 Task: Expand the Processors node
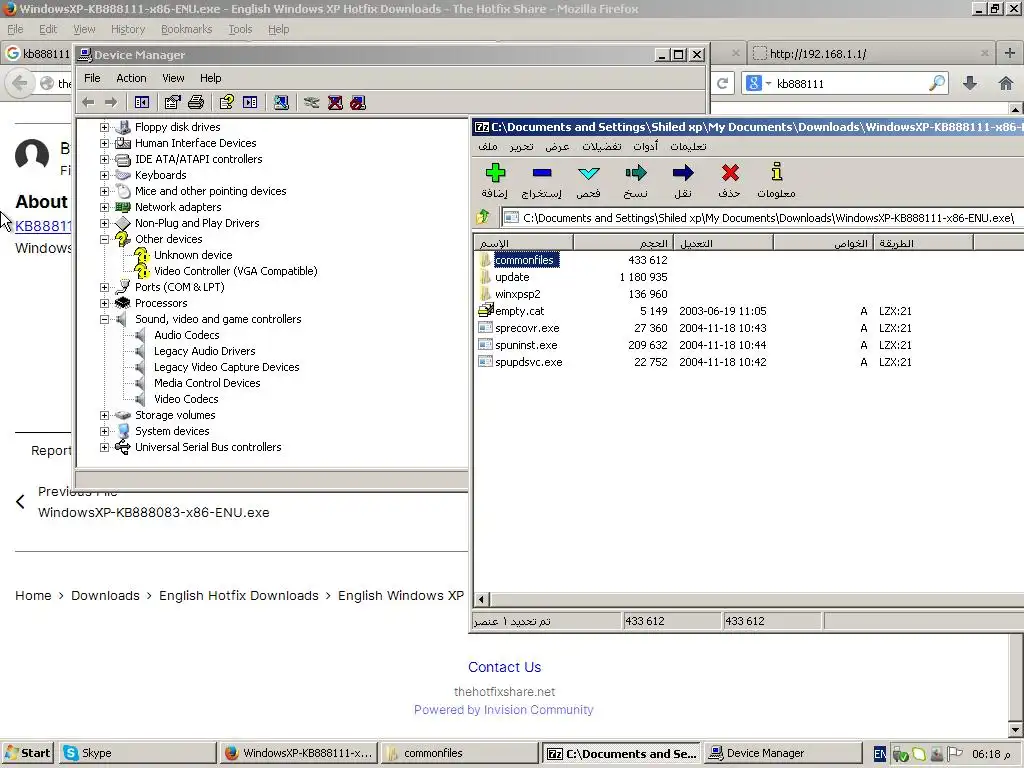[x=104, y=303]
